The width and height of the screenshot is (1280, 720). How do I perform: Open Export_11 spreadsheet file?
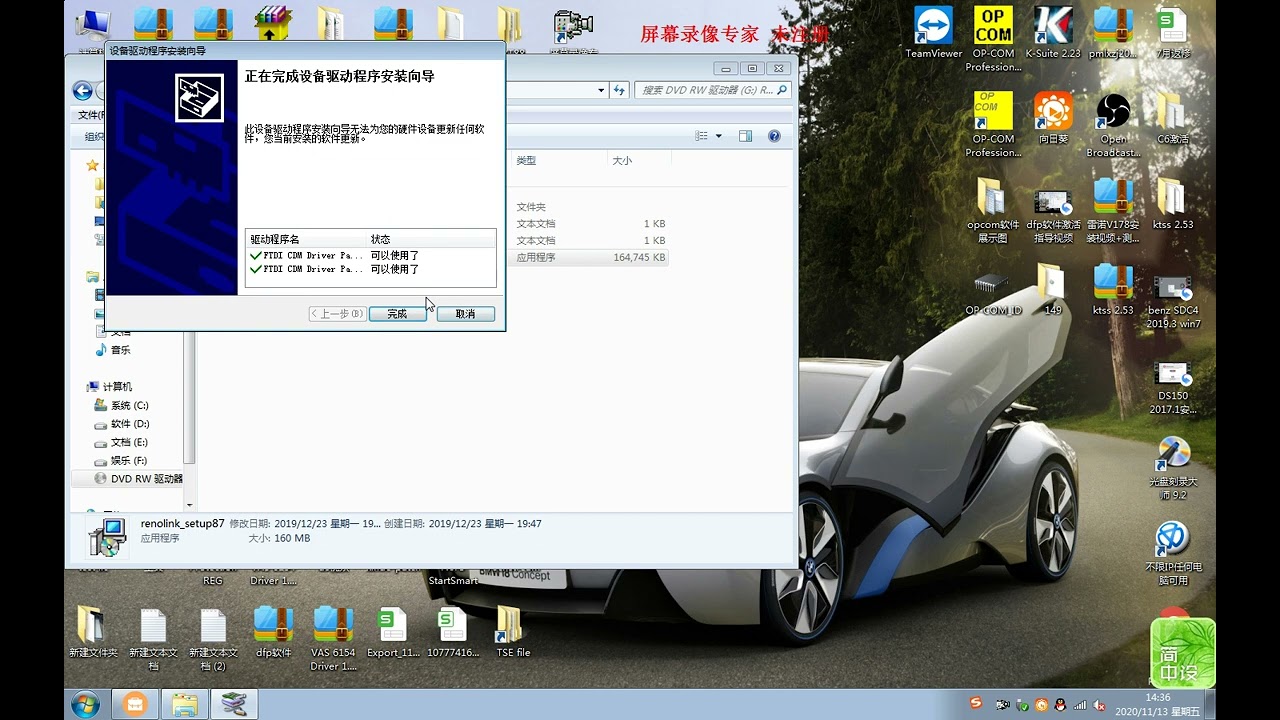pyautogui.click(x=393, y=632)
